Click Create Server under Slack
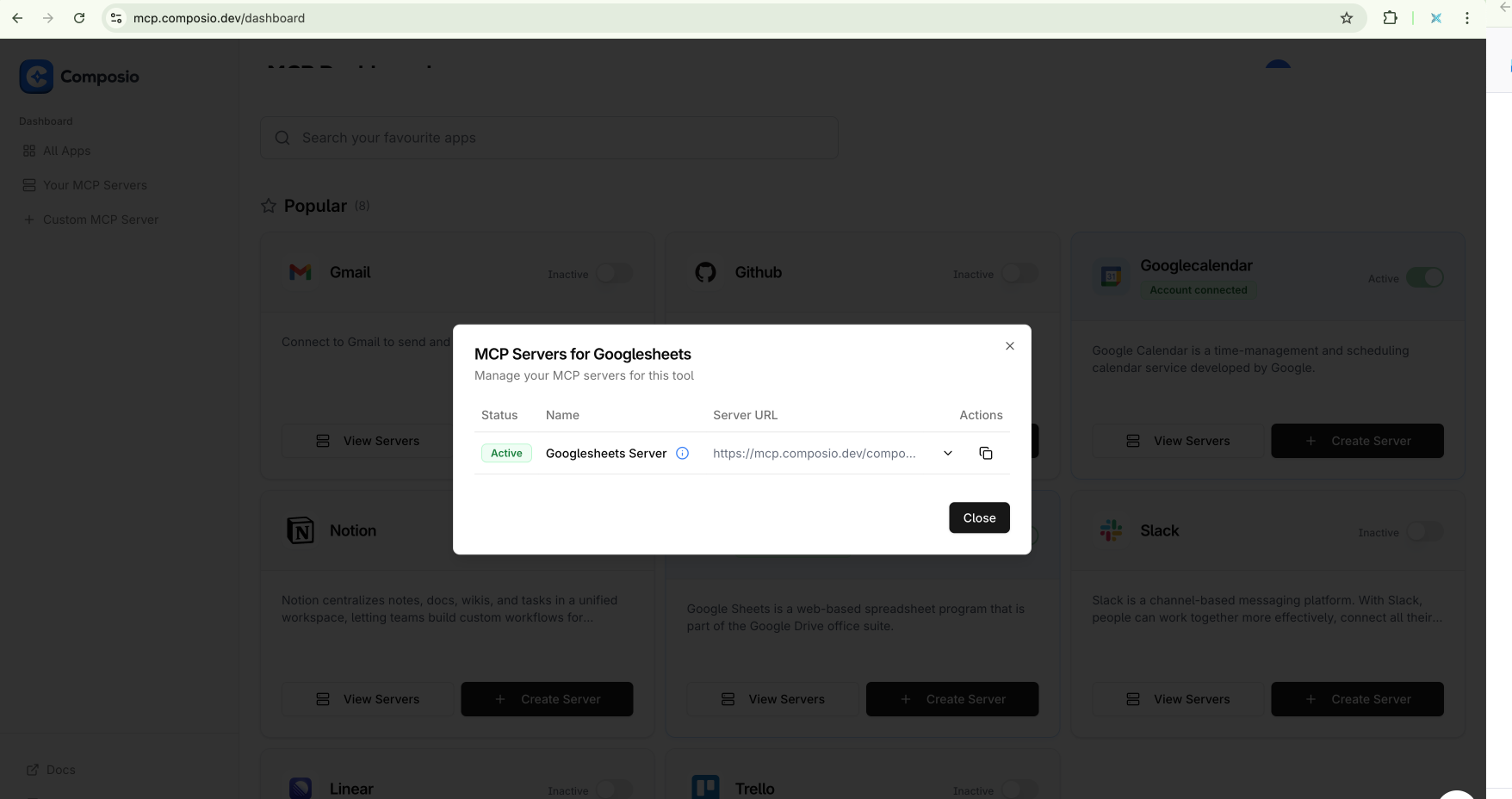The height and width of the screenshot is (799, 1512). pyautogui.click(x=1357, y=699)
